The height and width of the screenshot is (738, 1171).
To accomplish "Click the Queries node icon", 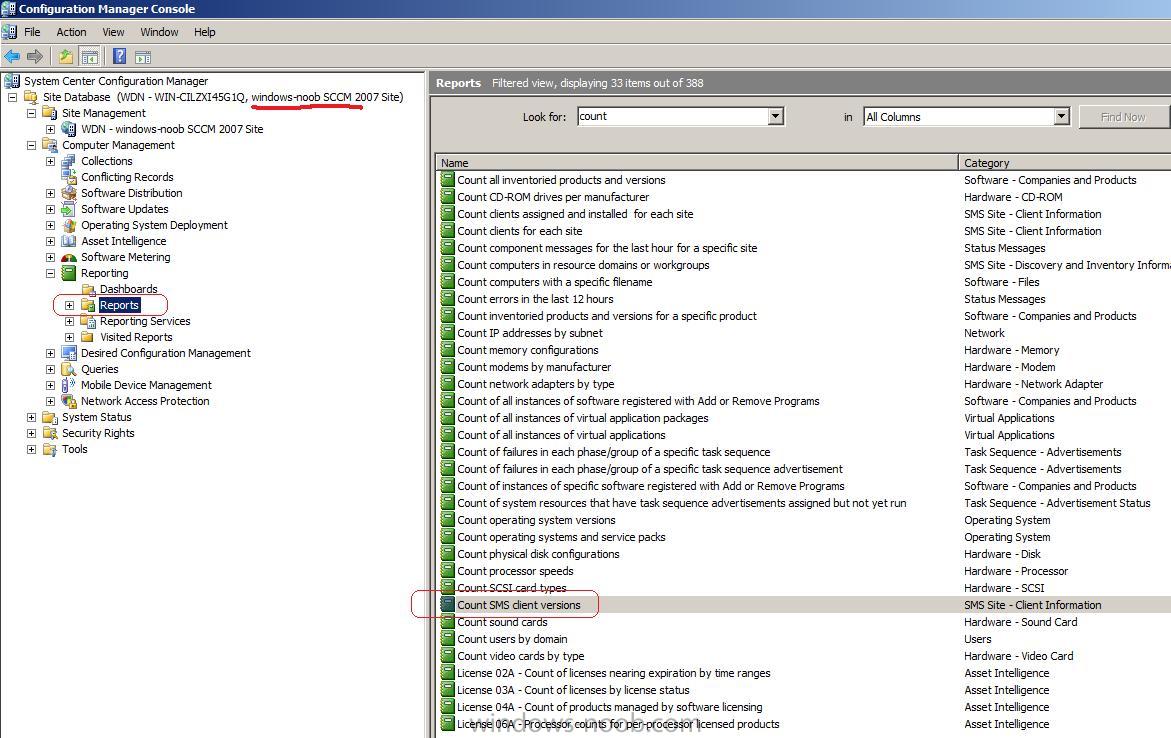I will coord(69,369).
